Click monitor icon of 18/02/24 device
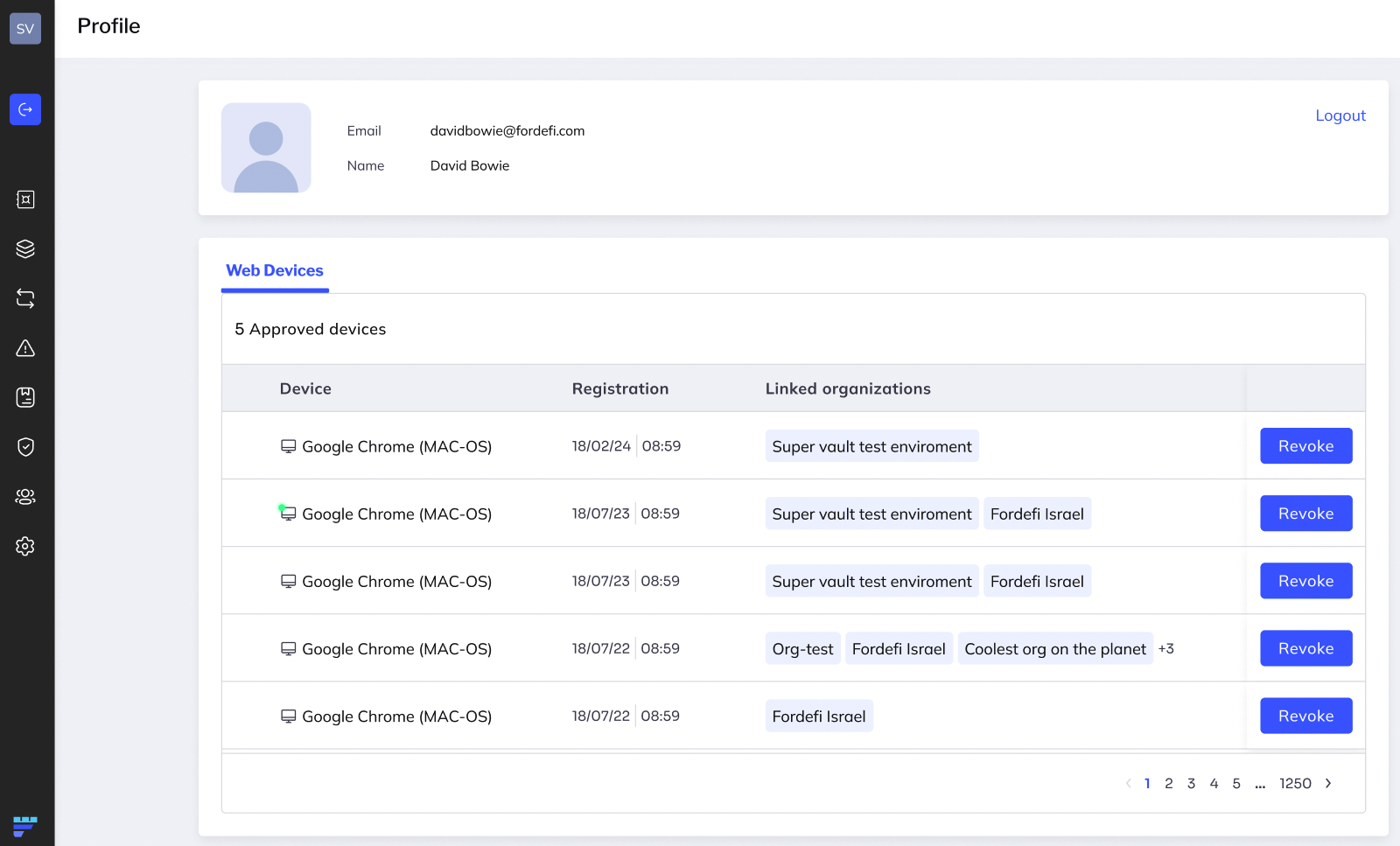Viewport: 1400px width, 846px height. pyautogui.click(x=288, y=446)
